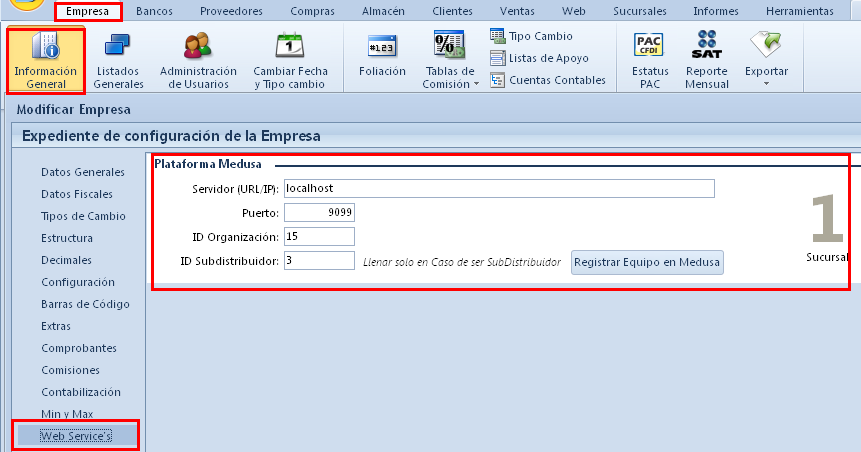Select Web Service's in the sidebar
Image resolution: width=861 pixels, height=452 pixels.
pos(75,436)
